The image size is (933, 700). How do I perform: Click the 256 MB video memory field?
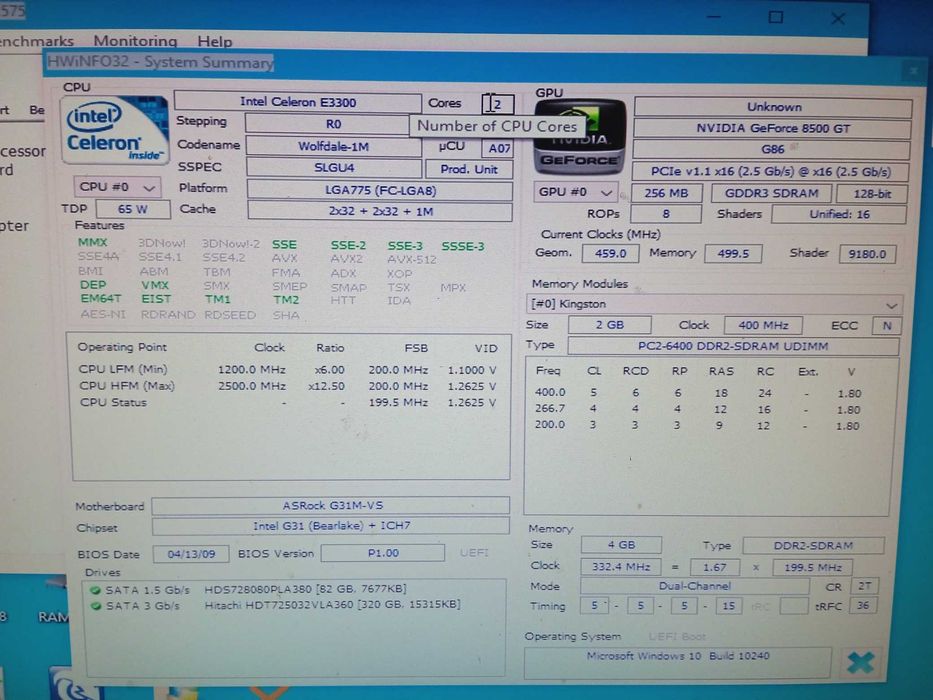(666, 193)
